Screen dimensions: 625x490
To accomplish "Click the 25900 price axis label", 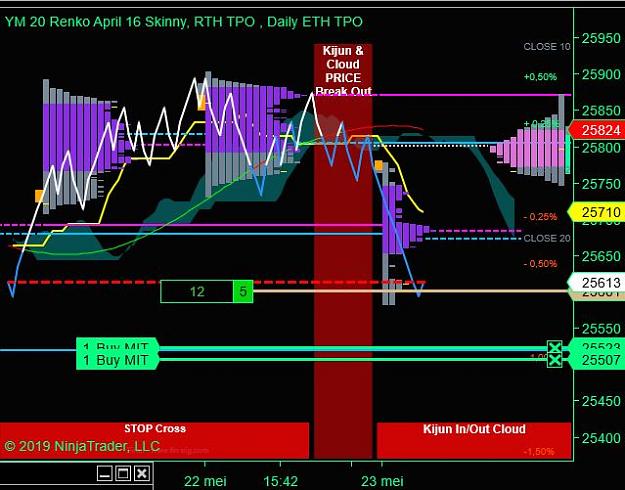I will click(601, 74).
